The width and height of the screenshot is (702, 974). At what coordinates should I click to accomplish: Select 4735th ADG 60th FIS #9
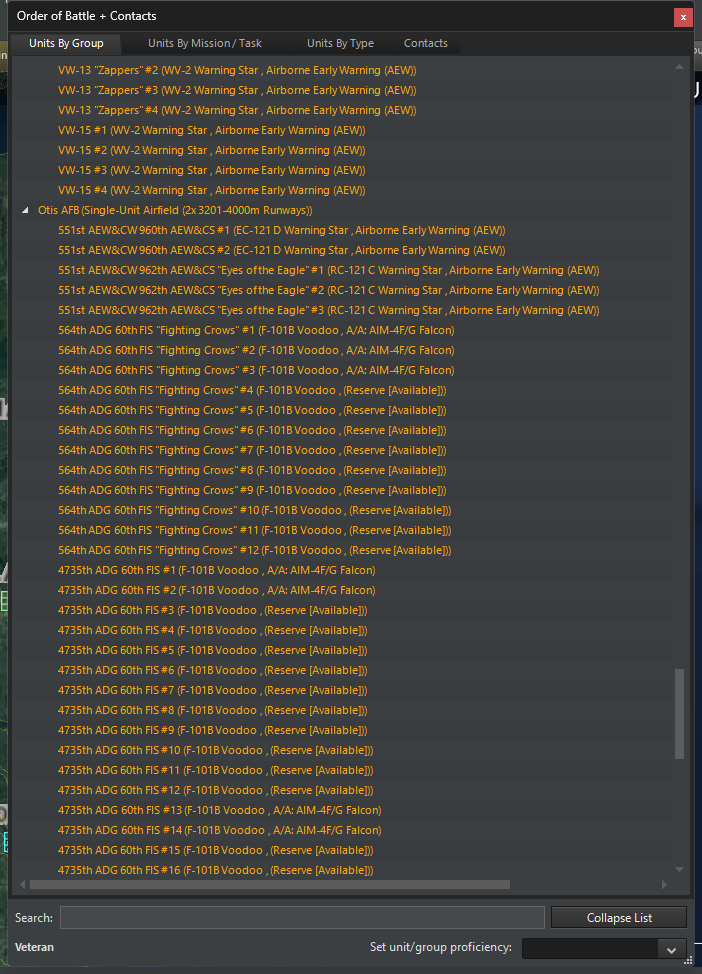pyautogui.click(x=213, y=730)
